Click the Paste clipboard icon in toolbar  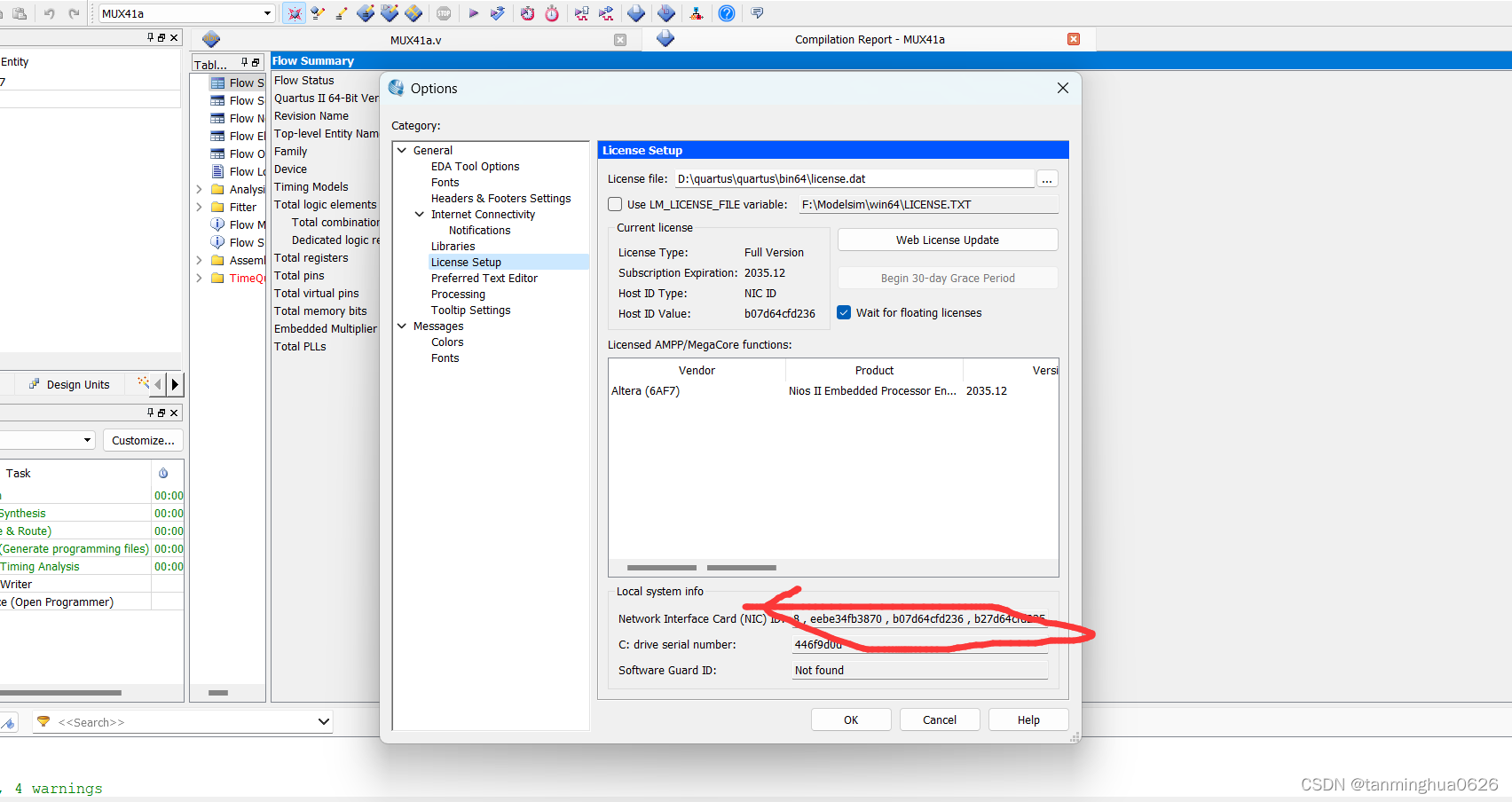click(19, 13)
